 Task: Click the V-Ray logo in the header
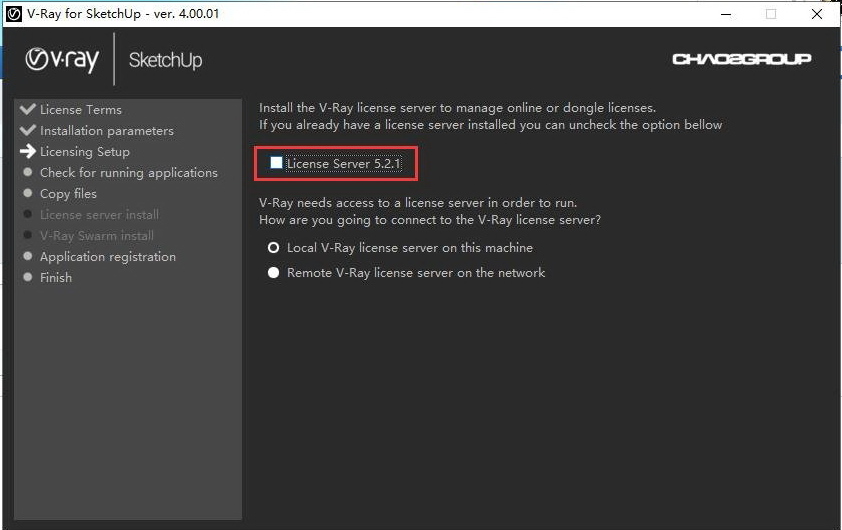[x=62, y=60]
